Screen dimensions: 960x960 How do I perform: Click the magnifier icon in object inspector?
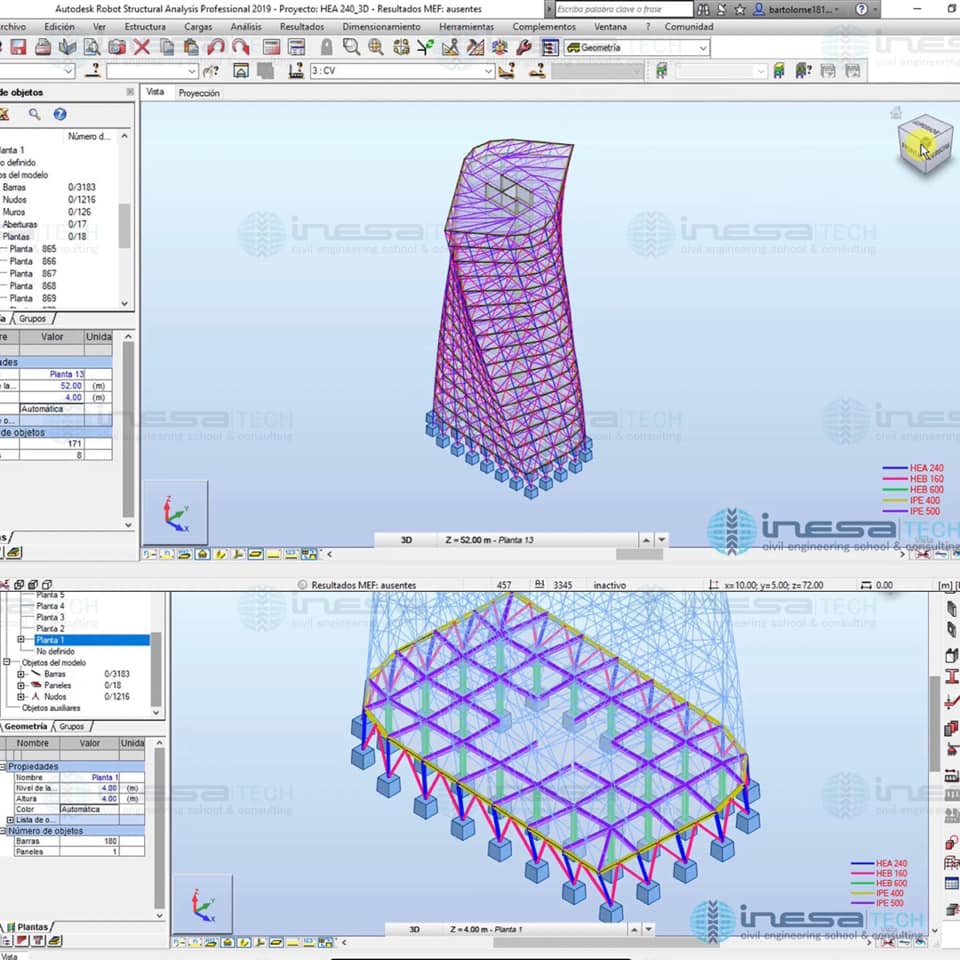pyautogui.click(x=34, y=114)
